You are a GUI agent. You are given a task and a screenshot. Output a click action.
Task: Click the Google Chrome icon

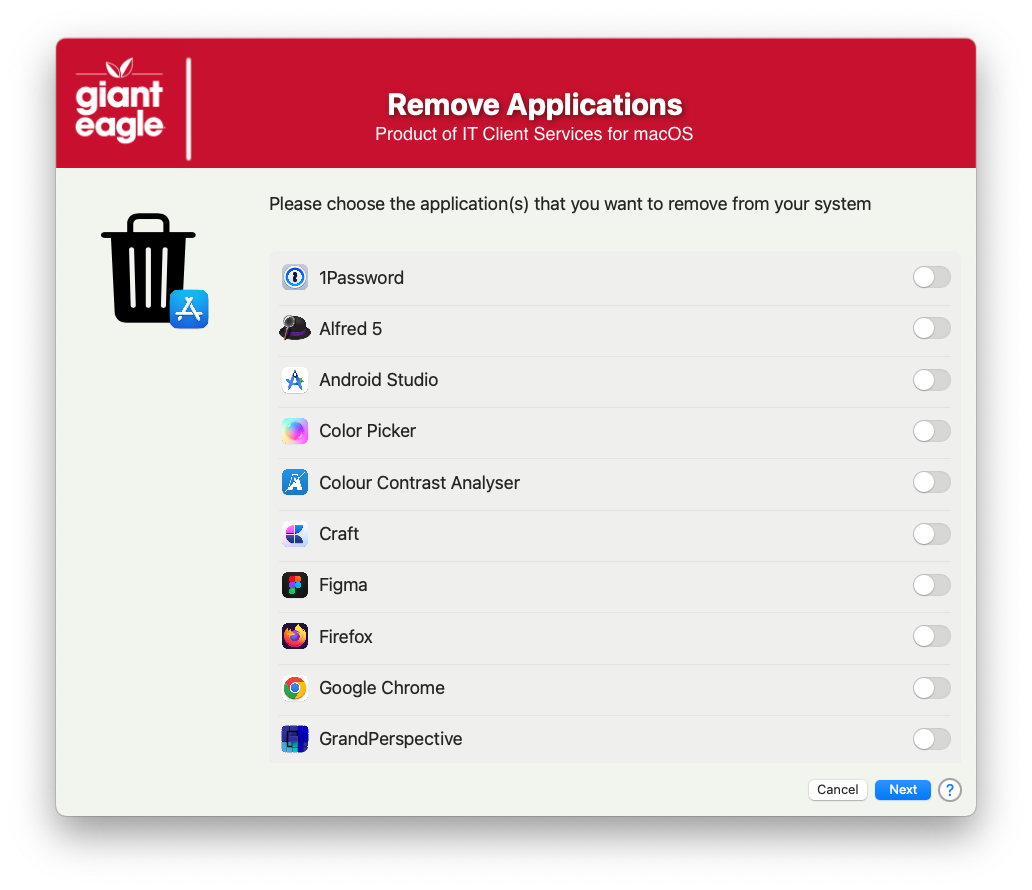(295, 688)
